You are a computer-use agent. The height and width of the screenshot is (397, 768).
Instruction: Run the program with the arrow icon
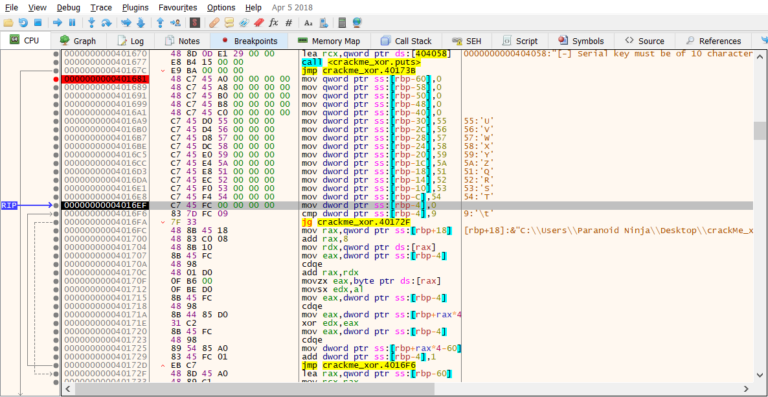pos(57,23)
